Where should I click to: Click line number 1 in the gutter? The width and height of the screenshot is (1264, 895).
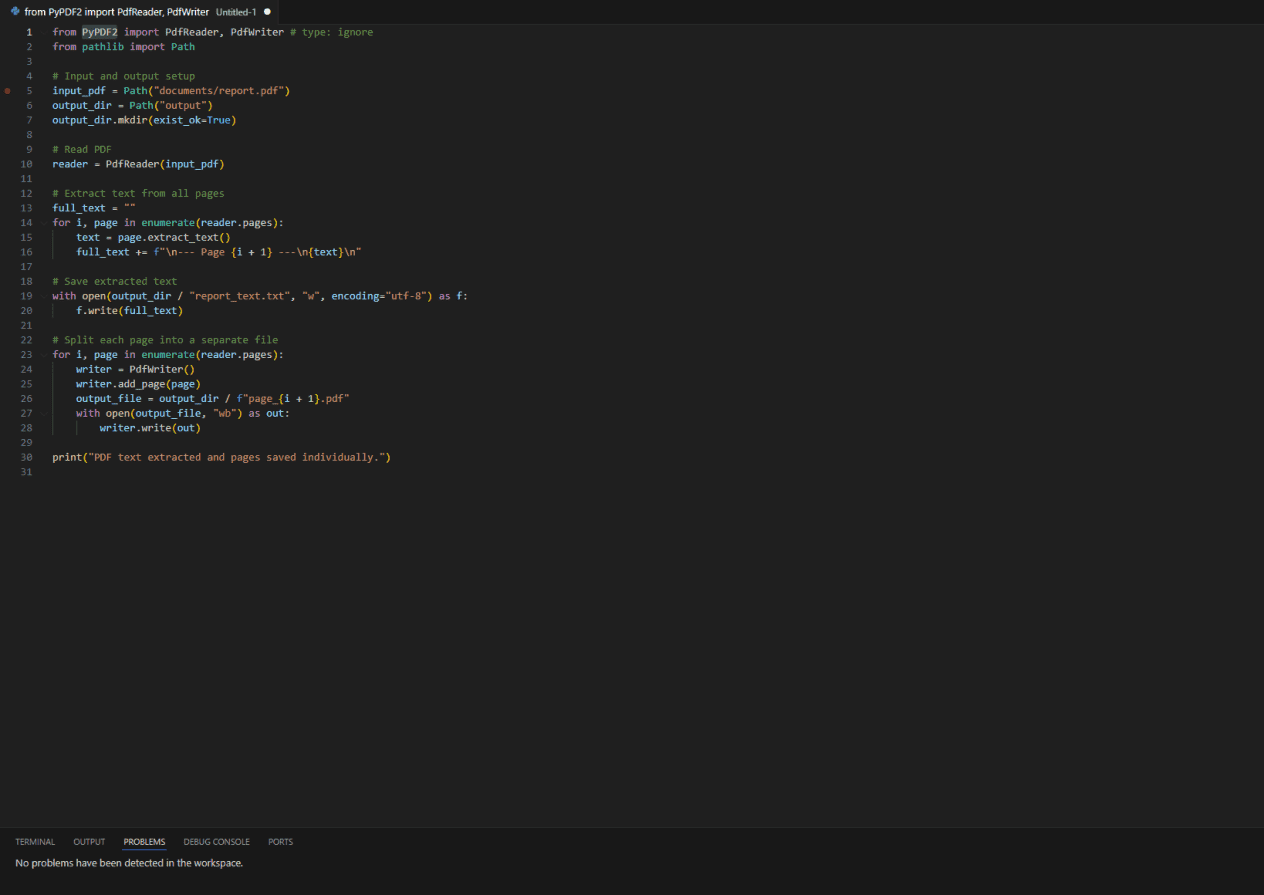29,32
